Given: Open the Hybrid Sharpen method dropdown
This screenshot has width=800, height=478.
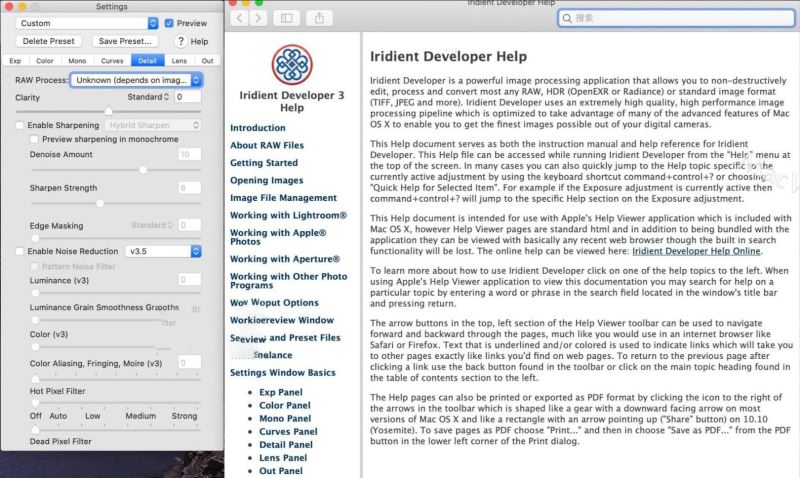Looking at the screenshot, I should [x=153, y=125].
